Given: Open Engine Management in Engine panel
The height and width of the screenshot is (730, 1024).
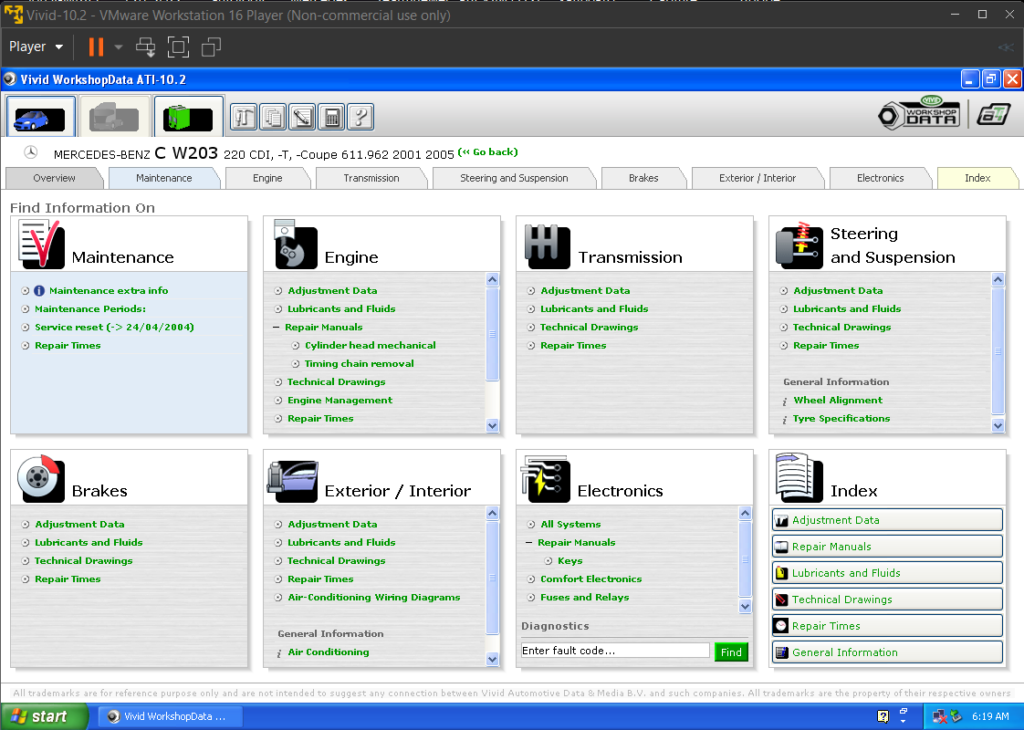Looking at the screenshot, I should pos(340,400).
